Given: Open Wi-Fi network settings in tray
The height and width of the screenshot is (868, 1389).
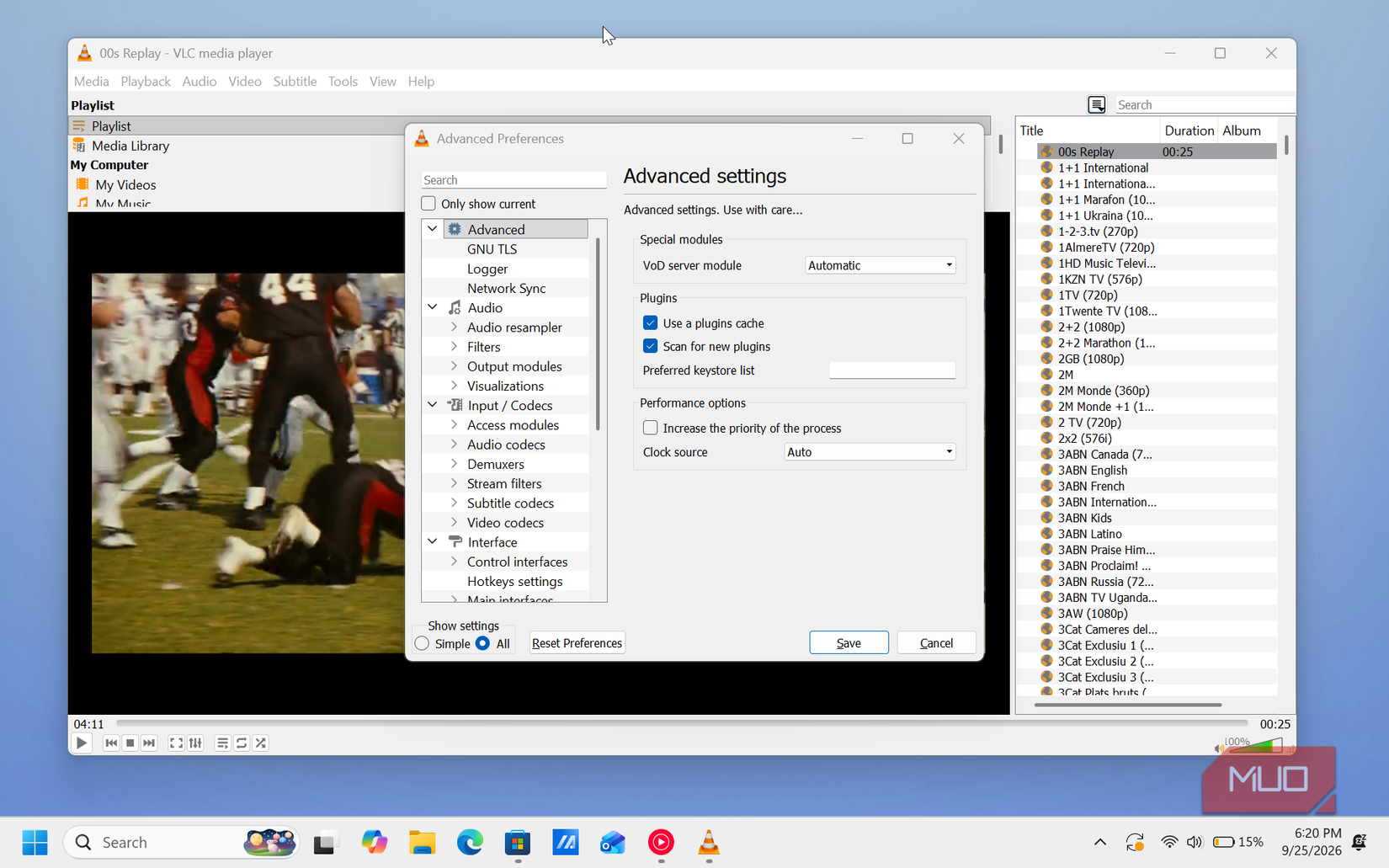Looking at the screenshot, I should [x=1168, y=842].
